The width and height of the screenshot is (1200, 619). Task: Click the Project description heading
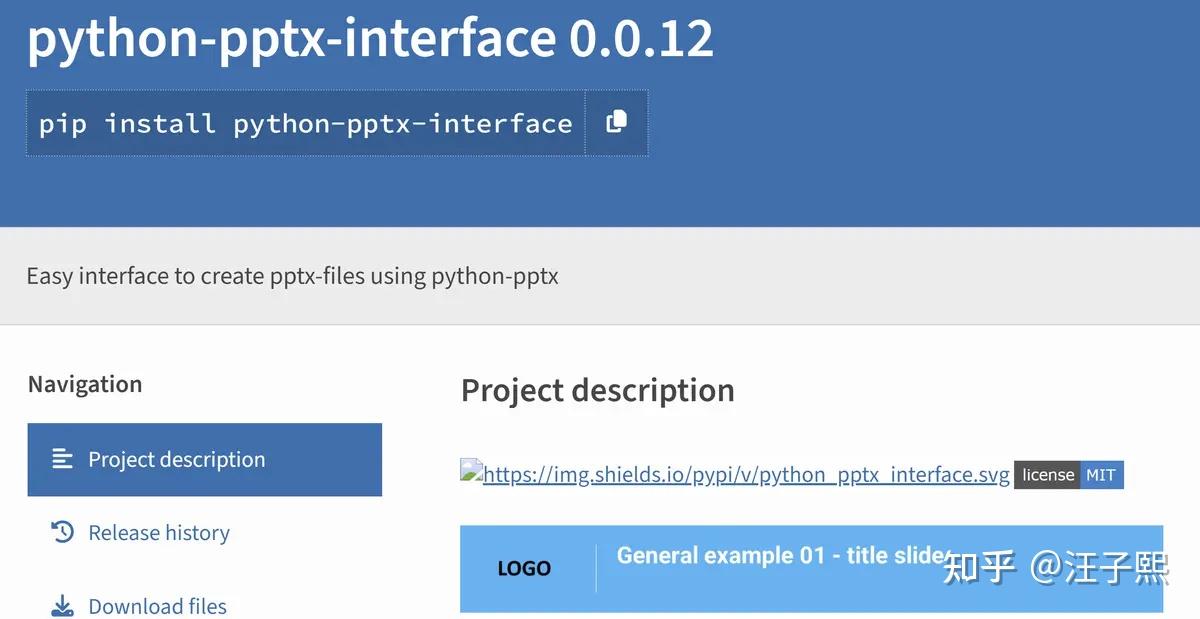click(597, 390)
